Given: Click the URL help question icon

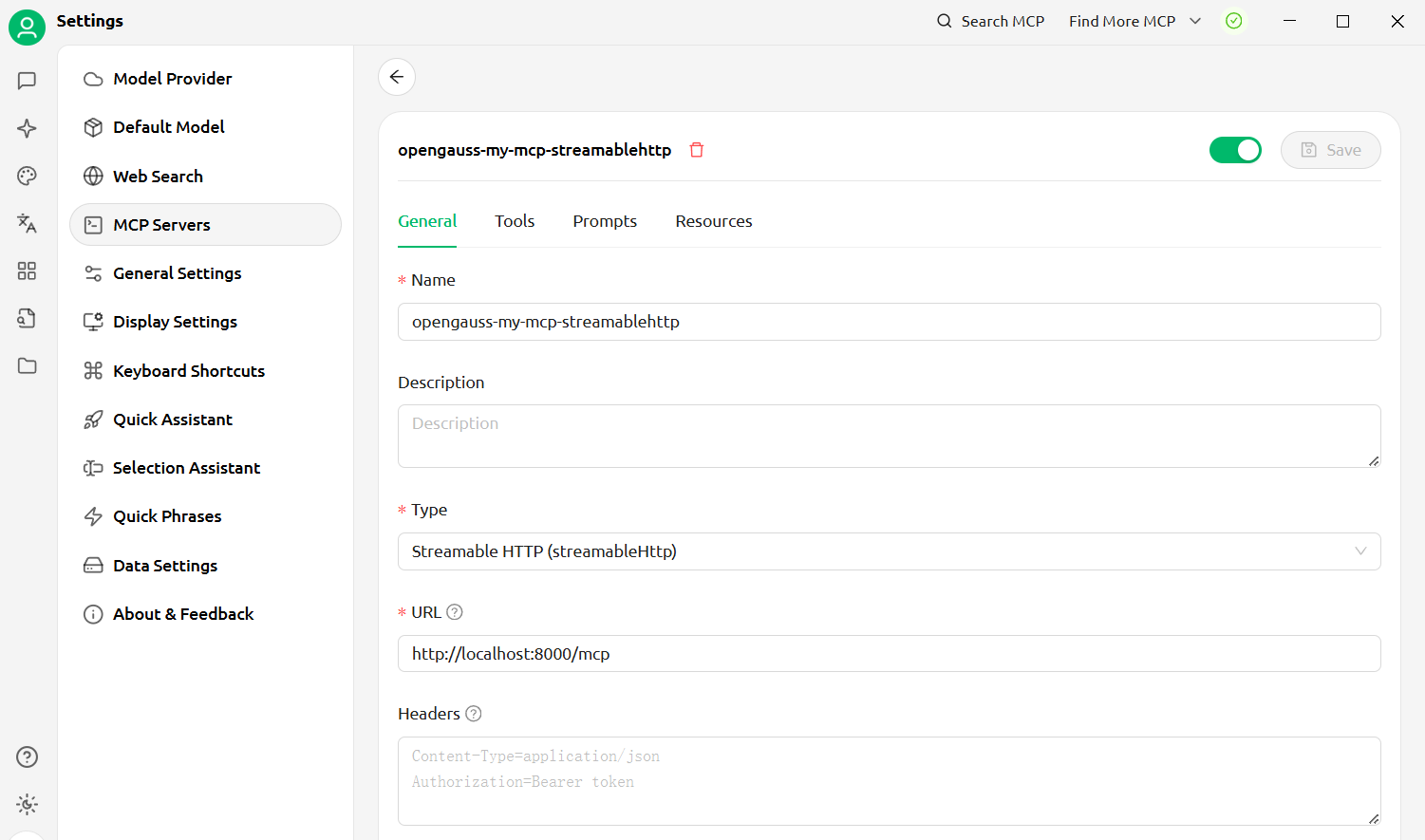Looking at the screenshot, I should click(455, 612).
